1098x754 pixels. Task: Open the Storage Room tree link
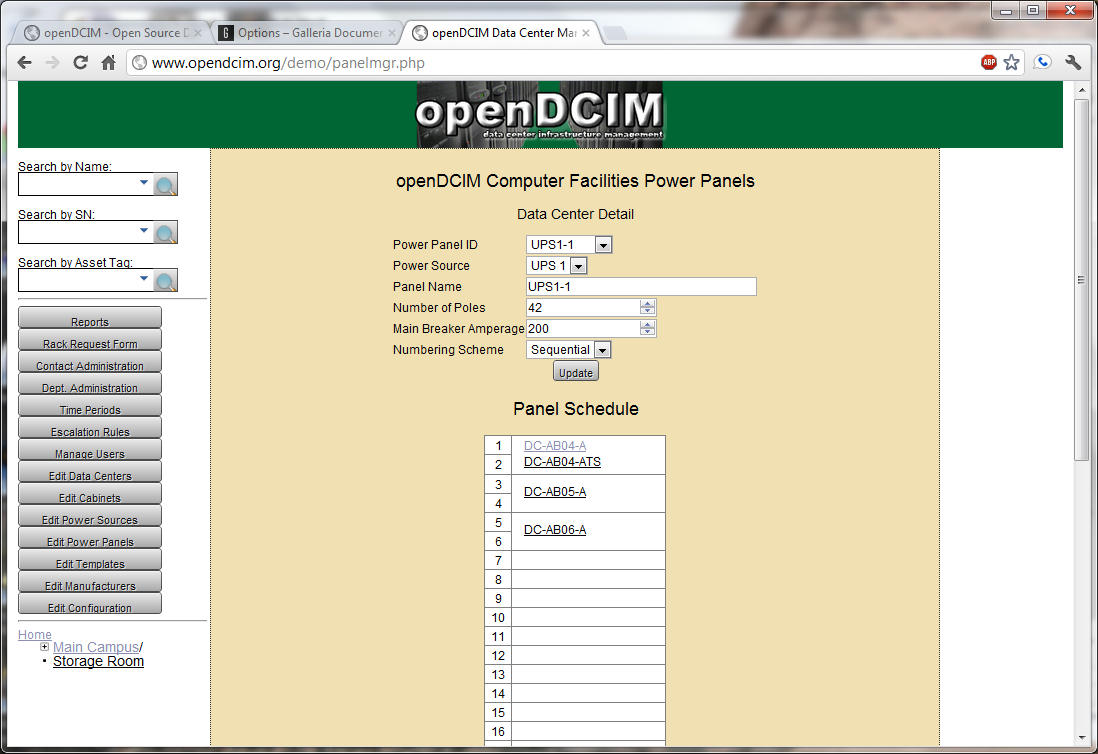[x=98, y=661]
